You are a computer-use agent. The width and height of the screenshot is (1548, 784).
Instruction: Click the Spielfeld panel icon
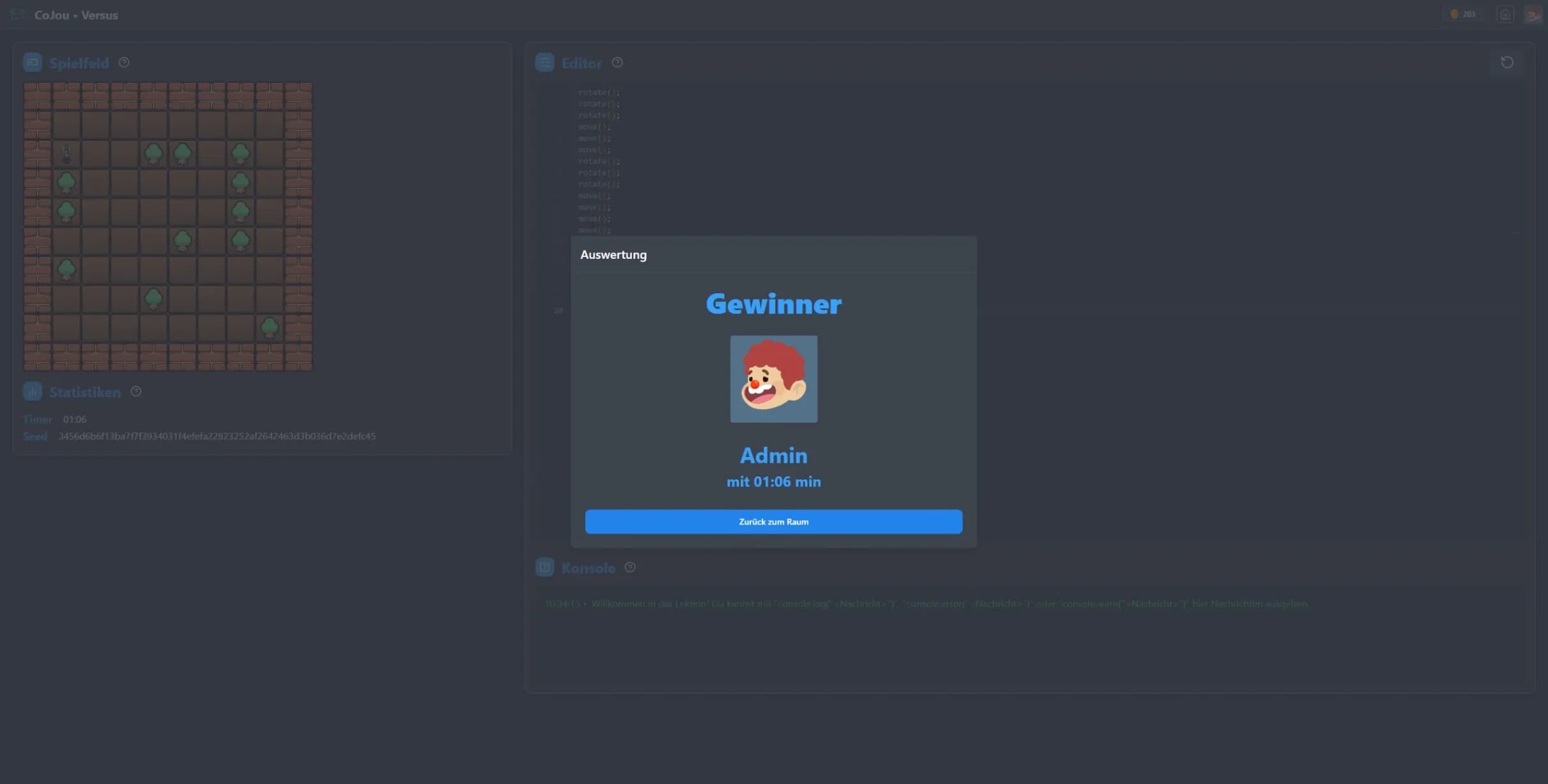click(x=33, y=62)
